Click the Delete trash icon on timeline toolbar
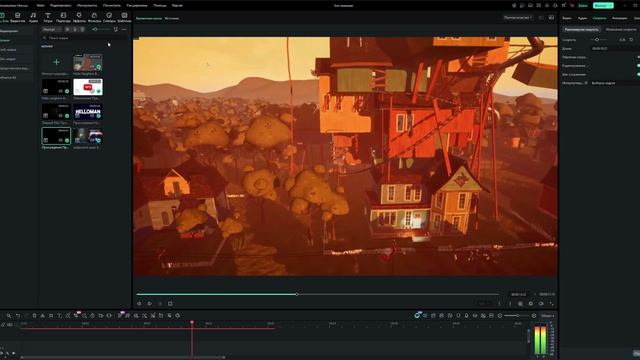The width and height of the screenshot is (640, 360). click(x=34, y=316)
